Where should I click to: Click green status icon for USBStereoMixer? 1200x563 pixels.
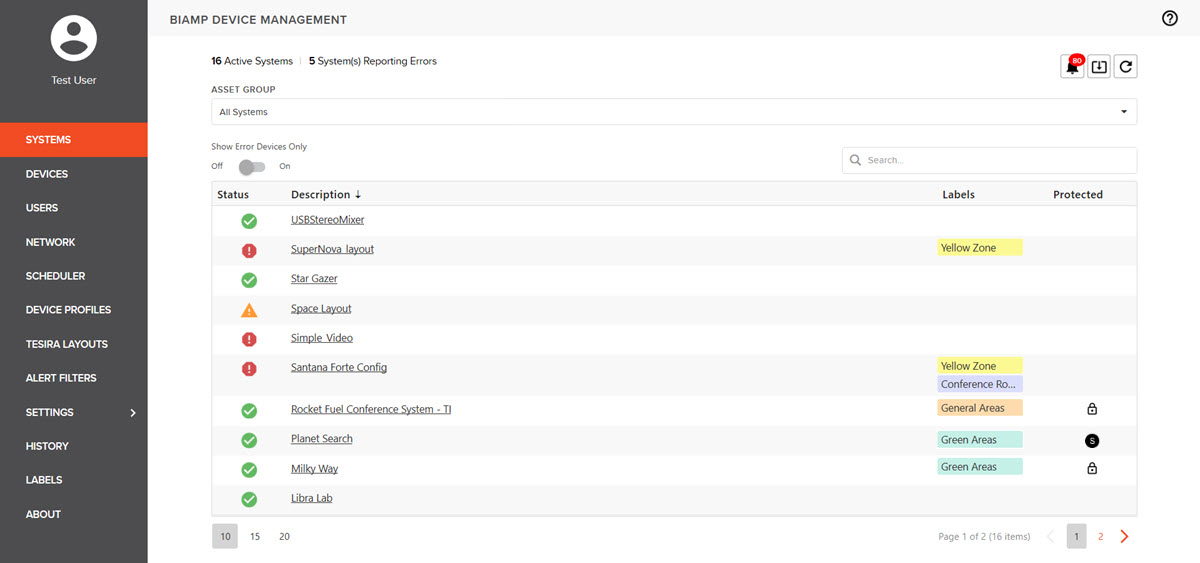click(249, 221)
